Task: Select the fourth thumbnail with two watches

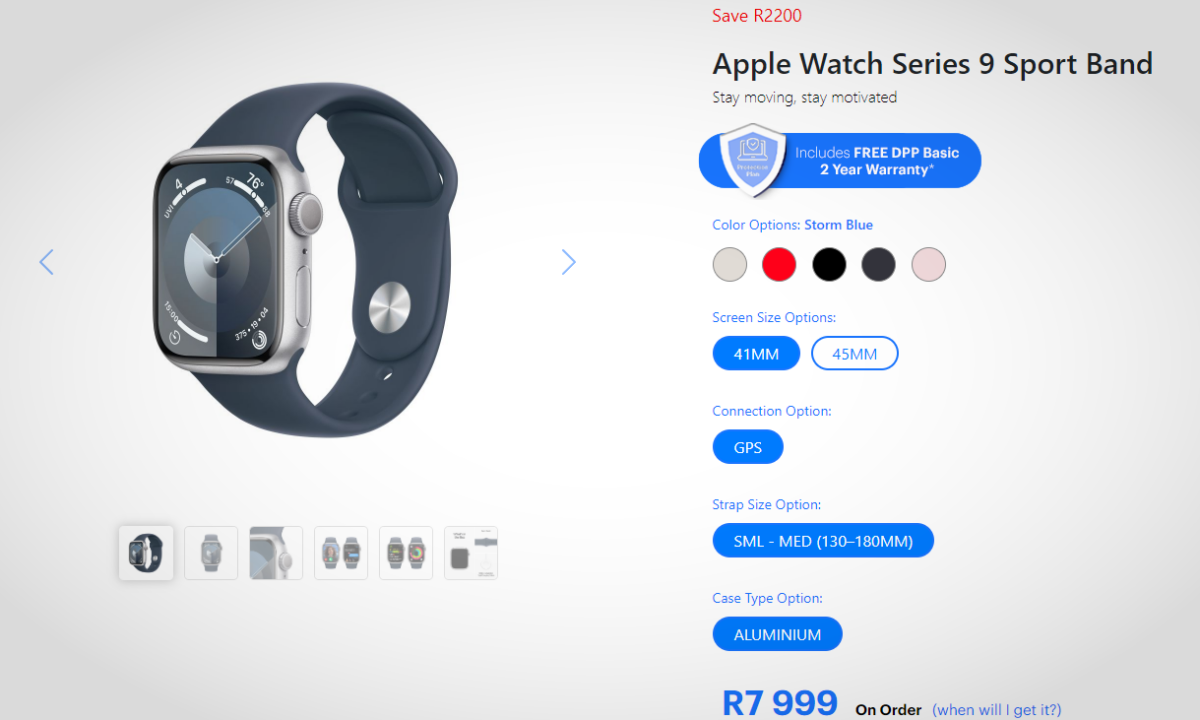Action: click(341, 553)
